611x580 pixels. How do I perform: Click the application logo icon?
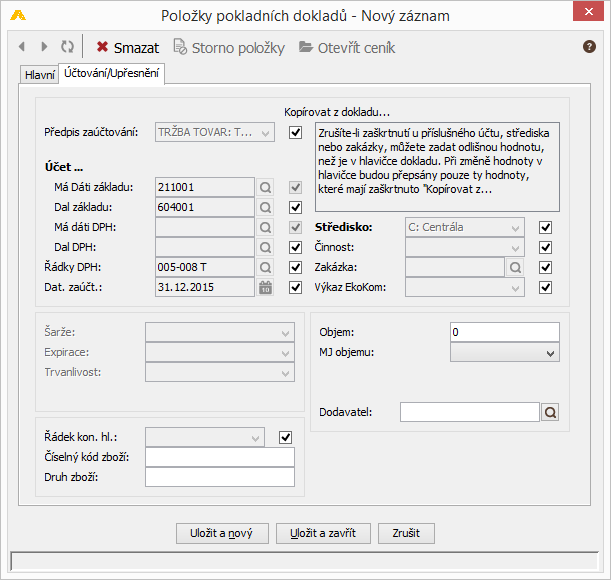18,15
